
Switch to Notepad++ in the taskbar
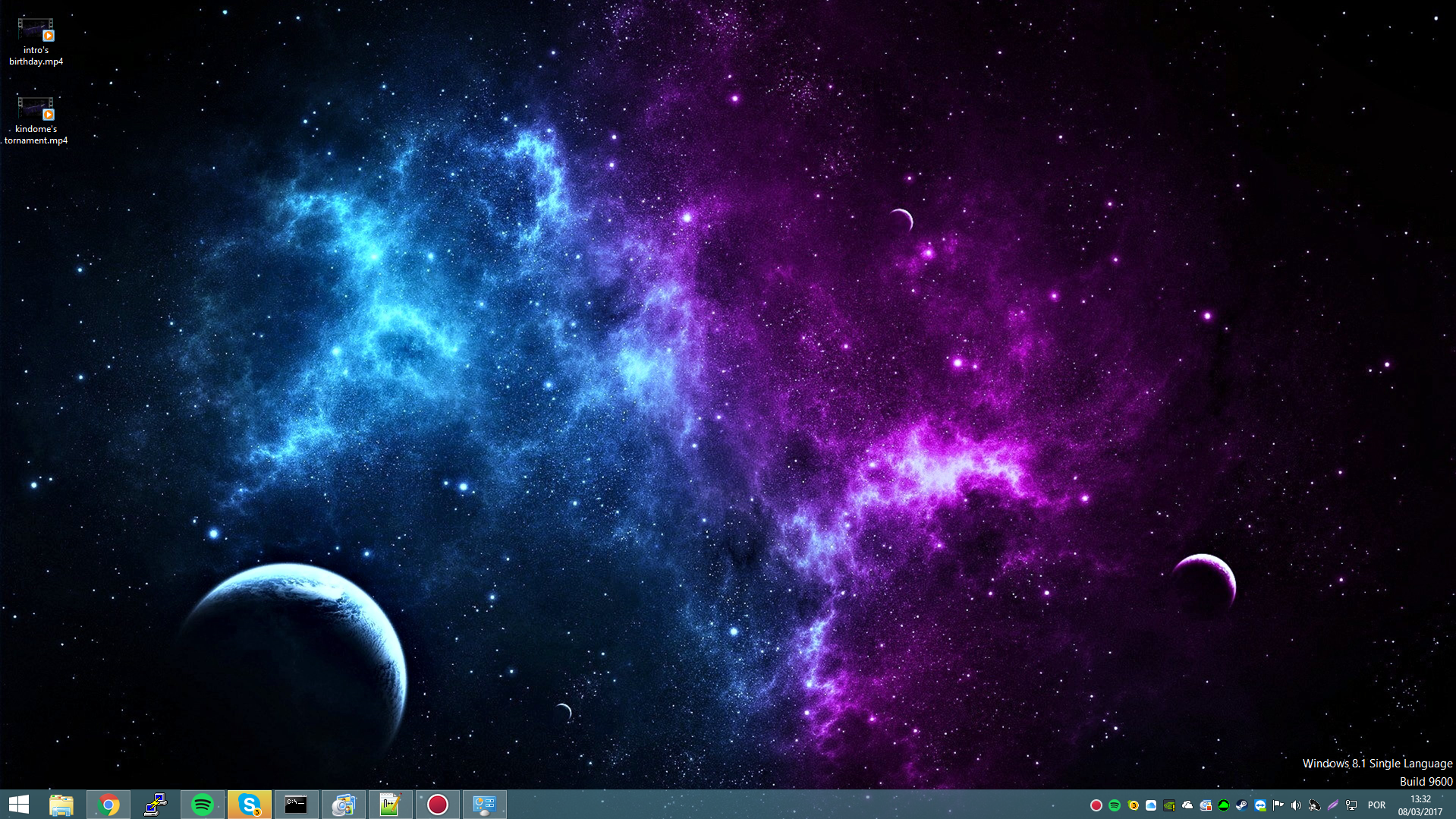coord(390,805)
